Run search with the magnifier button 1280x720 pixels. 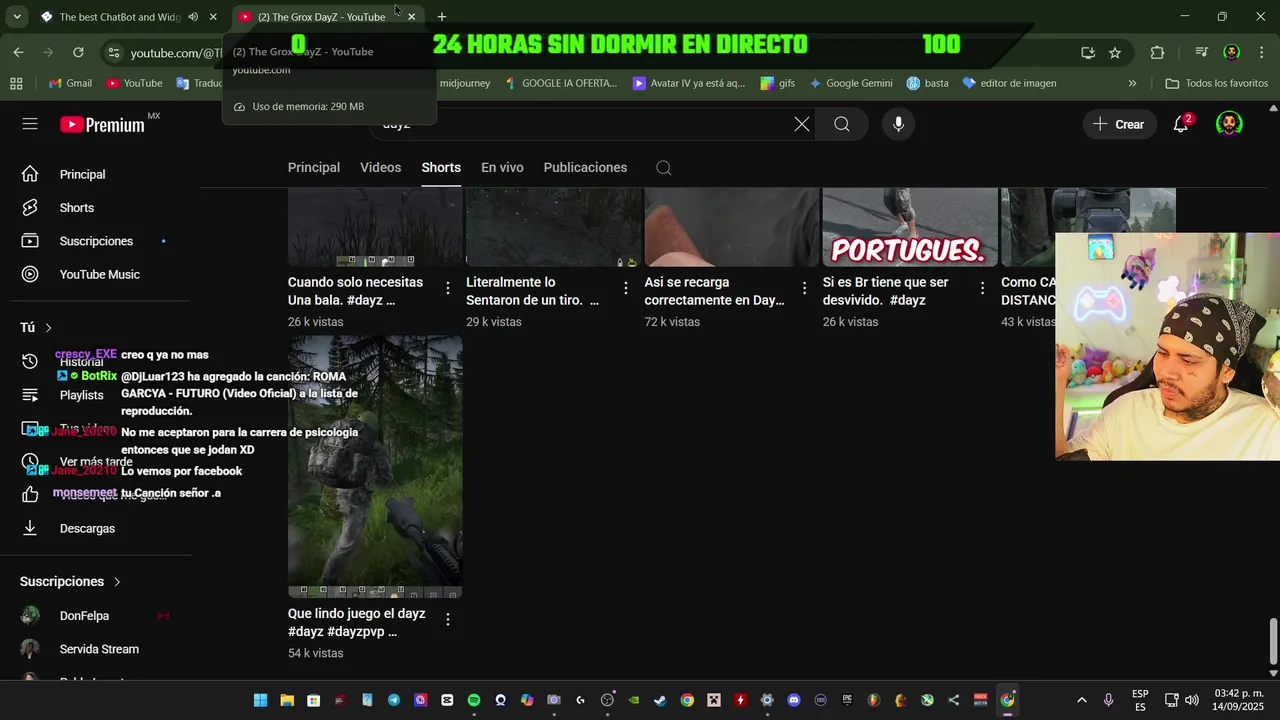tap(842, 124)
